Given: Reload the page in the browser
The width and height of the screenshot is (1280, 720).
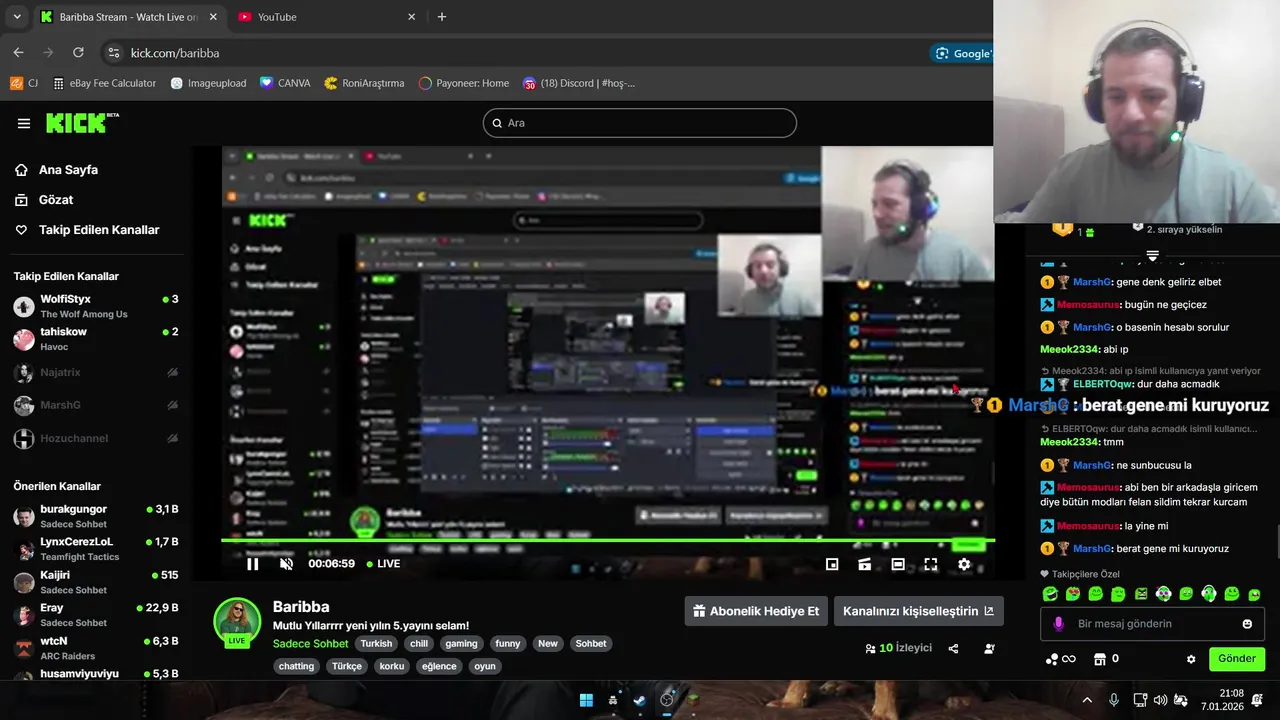Looking at the screenshot, I should [78, 53].
